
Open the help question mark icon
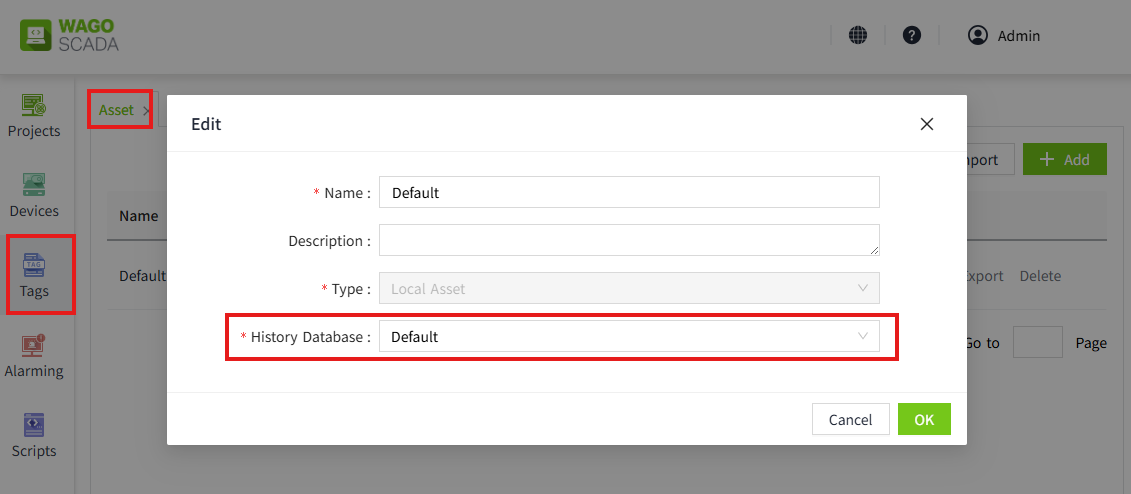coord(911,35)
